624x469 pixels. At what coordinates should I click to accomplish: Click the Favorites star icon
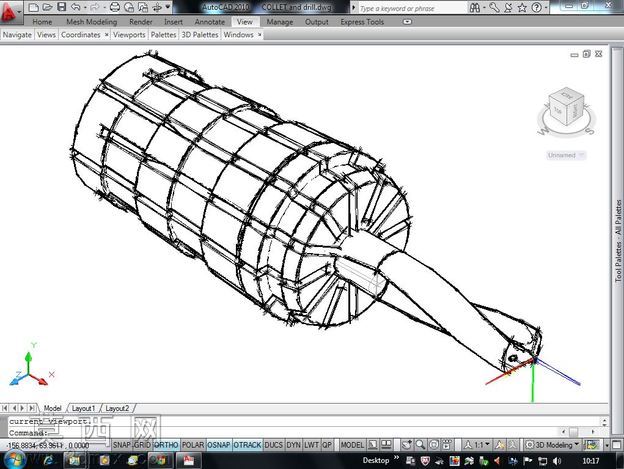coord(522,8)
